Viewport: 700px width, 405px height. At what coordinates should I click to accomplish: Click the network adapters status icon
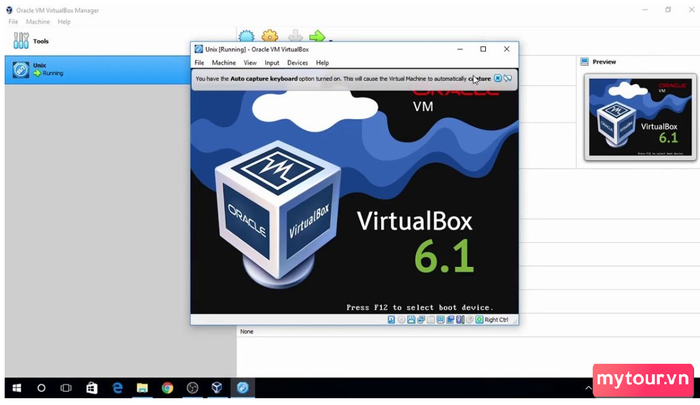[421, 320]
